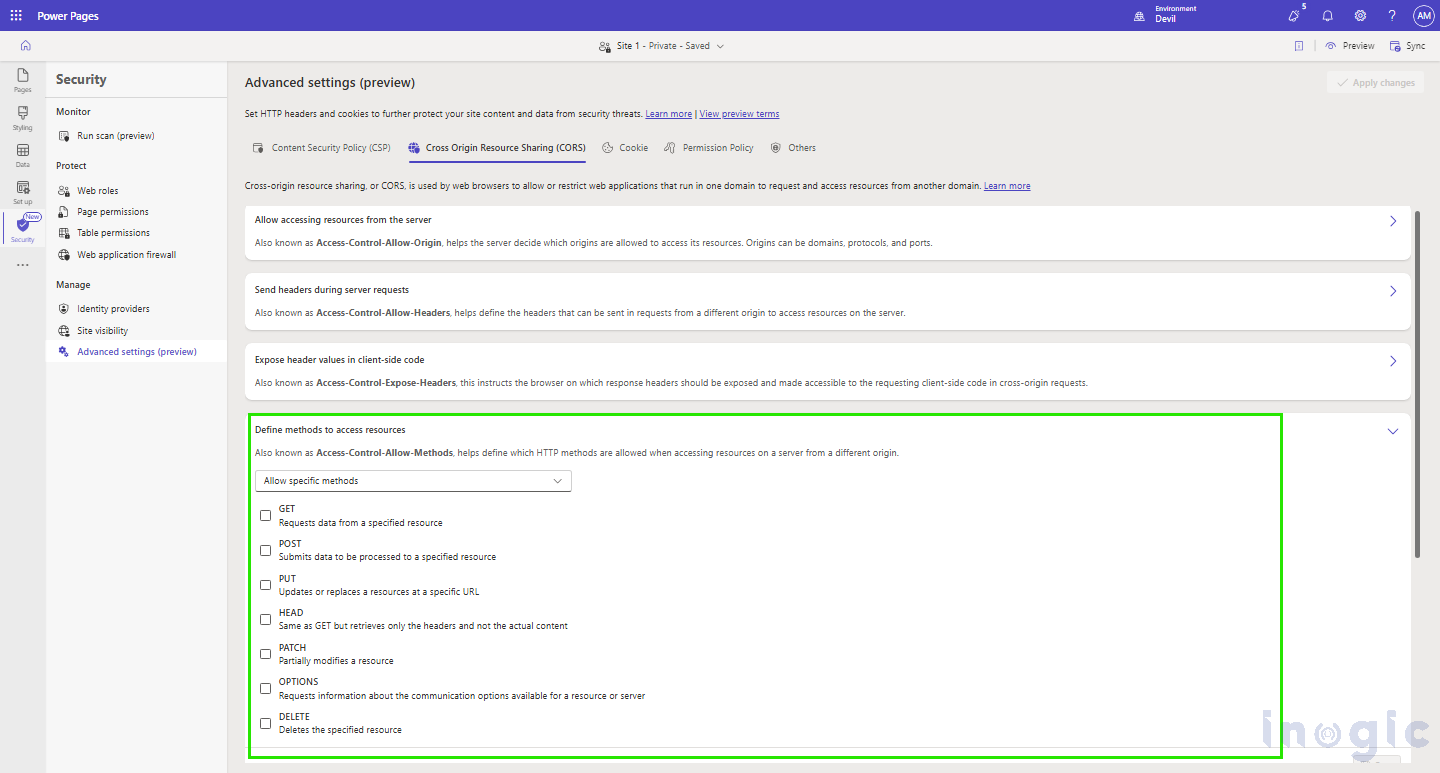
Task: Open Table permissions in the sidebar
Action: tap(114, 233)
